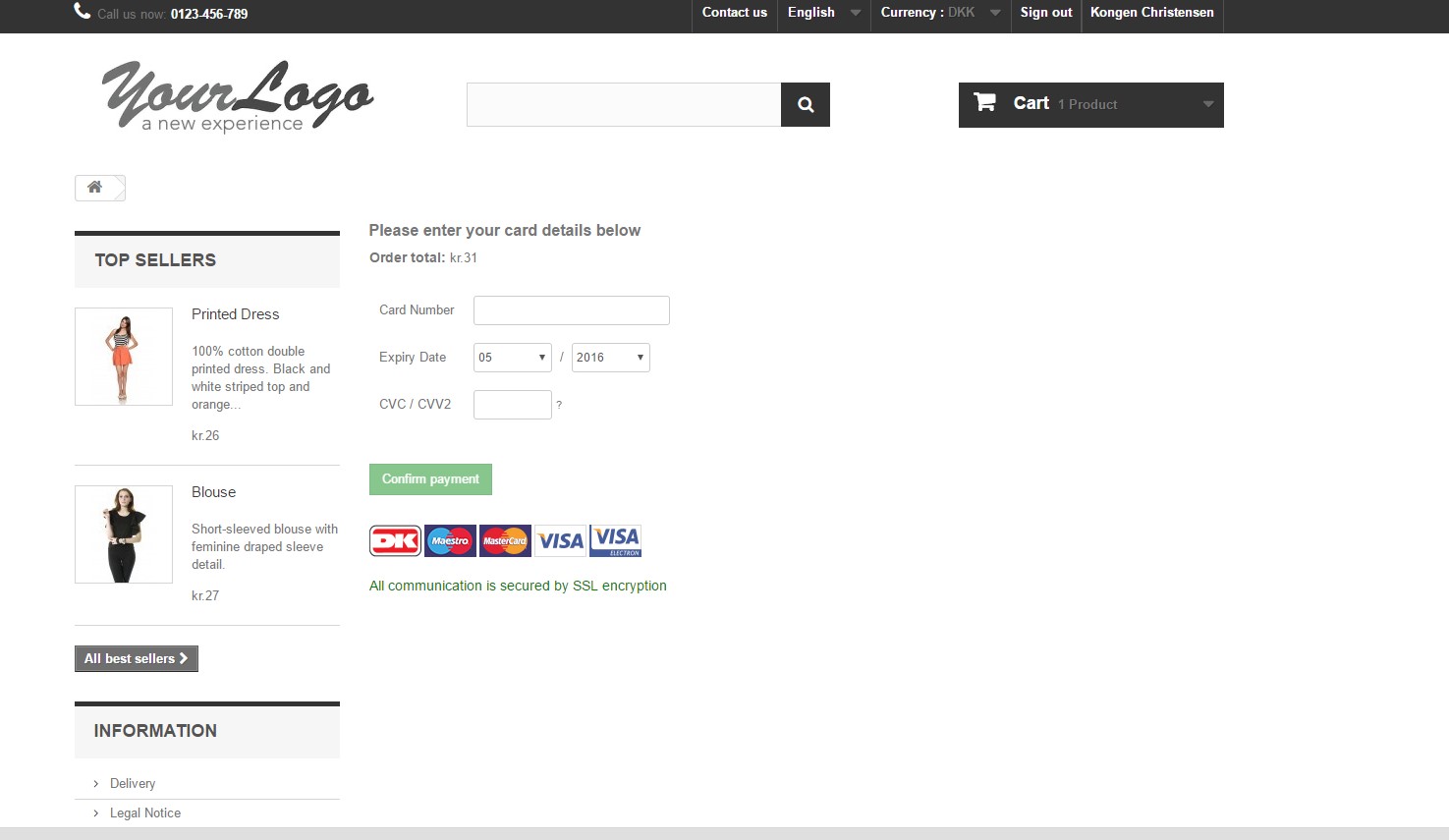This screenshot has height=840, width=1449.
Task: Click the Card Number input field
Action: [572, 310]
